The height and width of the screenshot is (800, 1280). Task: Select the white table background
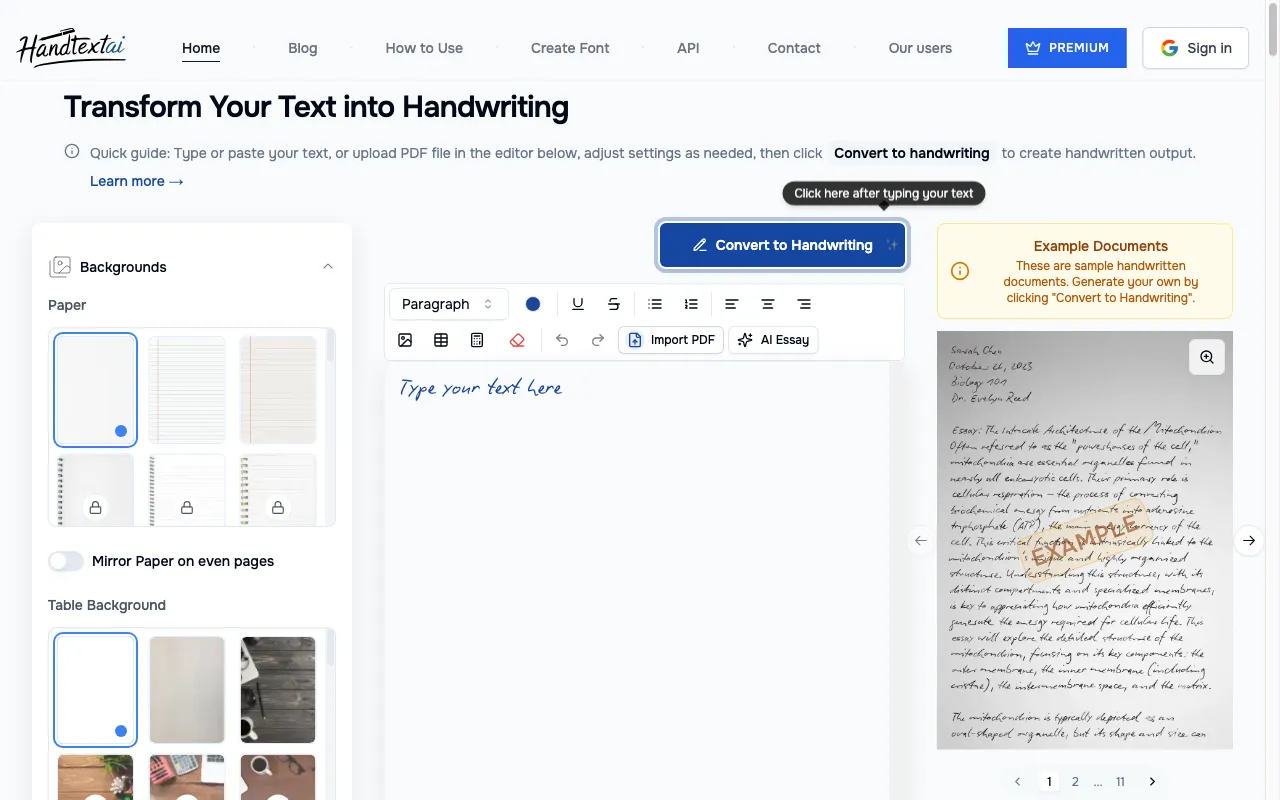(95, 690)
